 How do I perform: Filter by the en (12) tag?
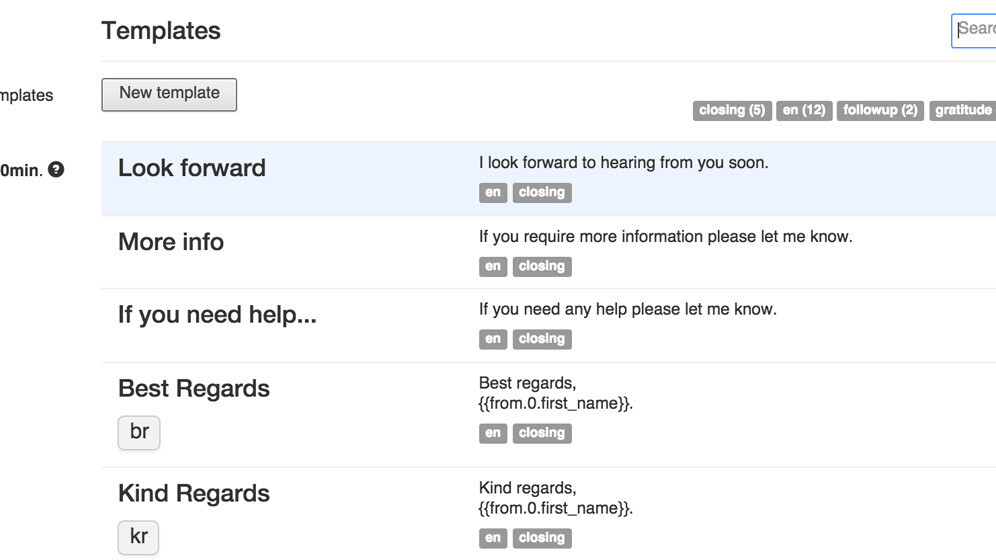(x=804, y=110)
